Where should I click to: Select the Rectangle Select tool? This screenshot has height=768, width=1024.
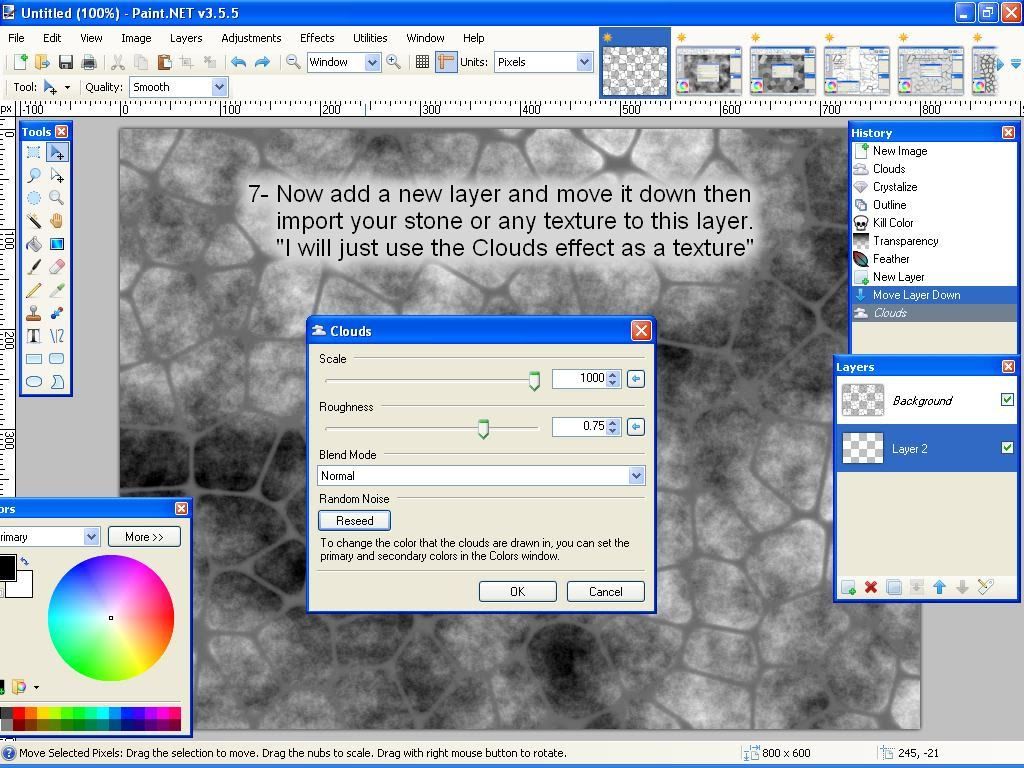33,152
